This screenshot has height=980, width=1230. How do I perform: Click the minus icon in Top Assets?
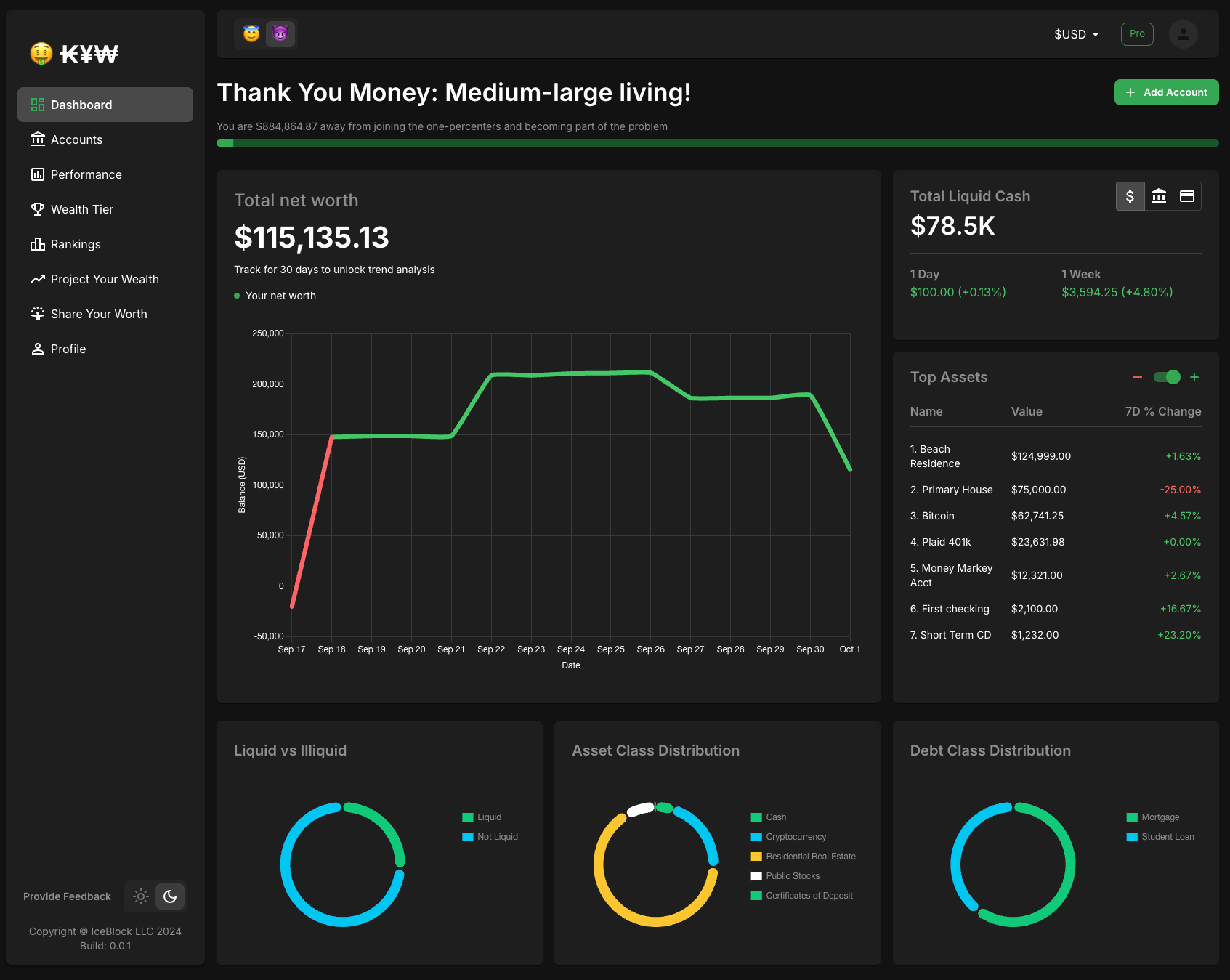(1138, 377)
